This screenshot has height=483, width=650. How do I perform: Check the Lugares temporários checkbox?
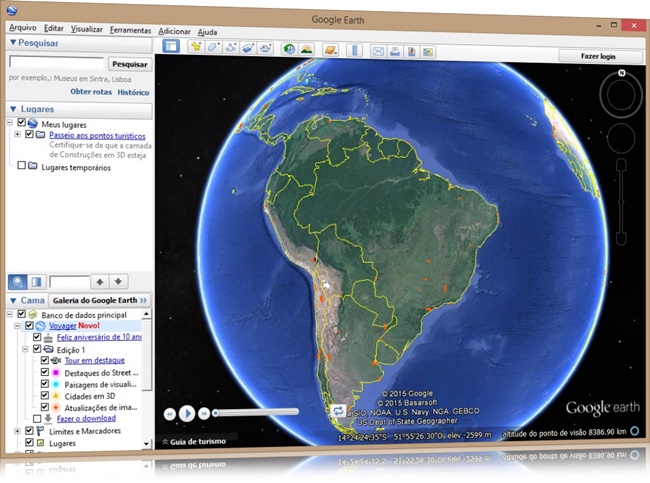[22, 165]
